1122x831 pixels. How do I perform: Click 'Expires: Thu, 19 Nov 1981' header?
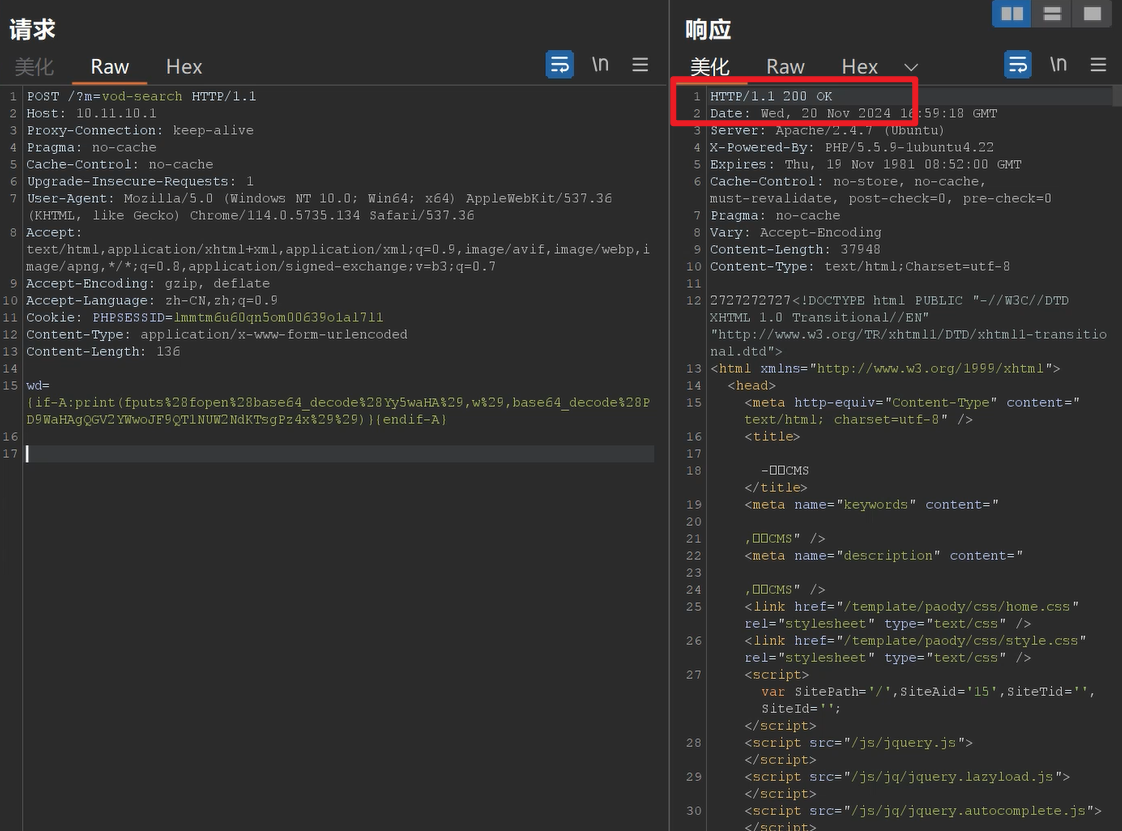[x=866, y=164]
